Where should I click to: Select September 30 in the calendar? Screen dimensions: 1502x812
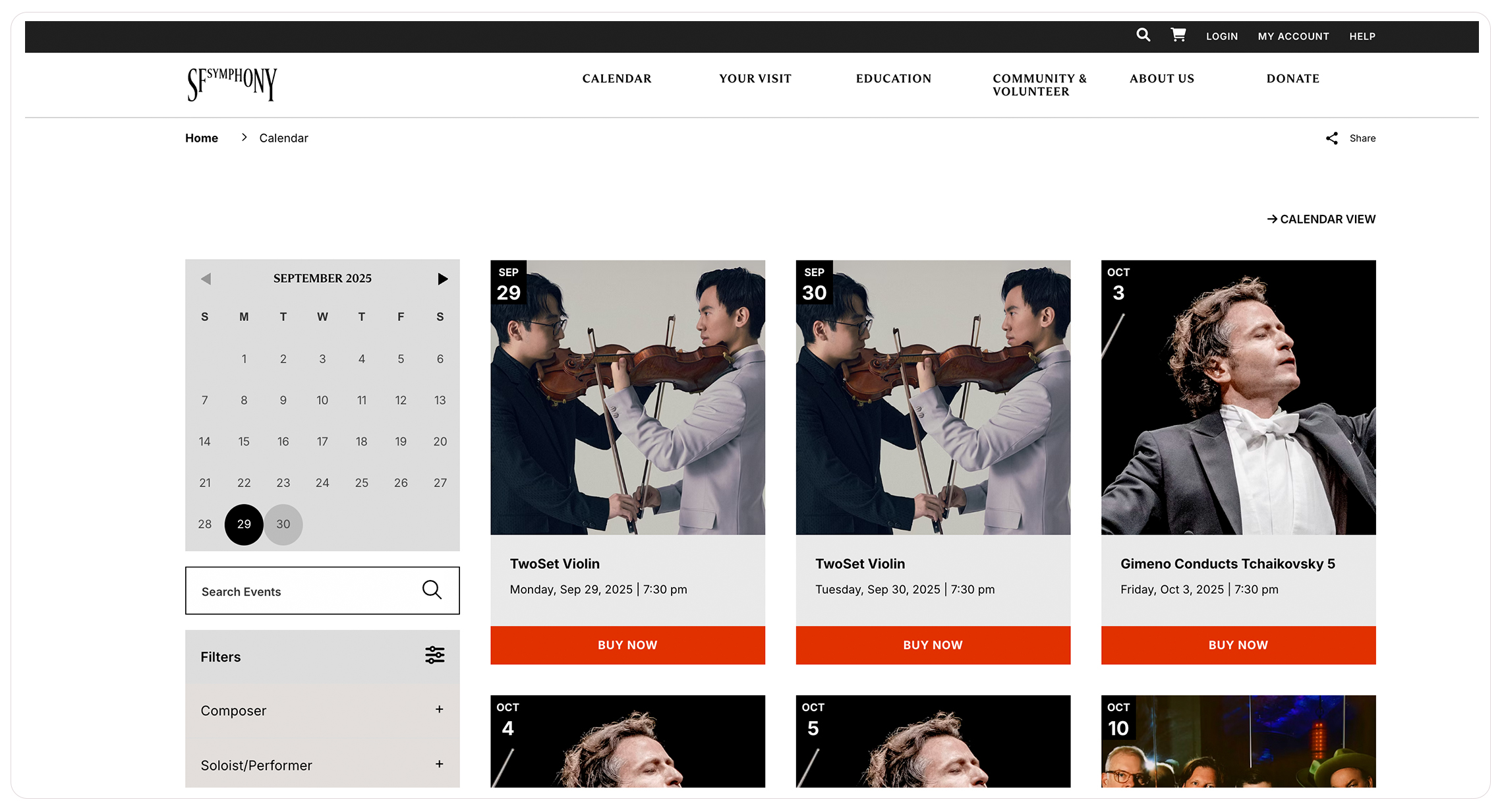[283, 525]
